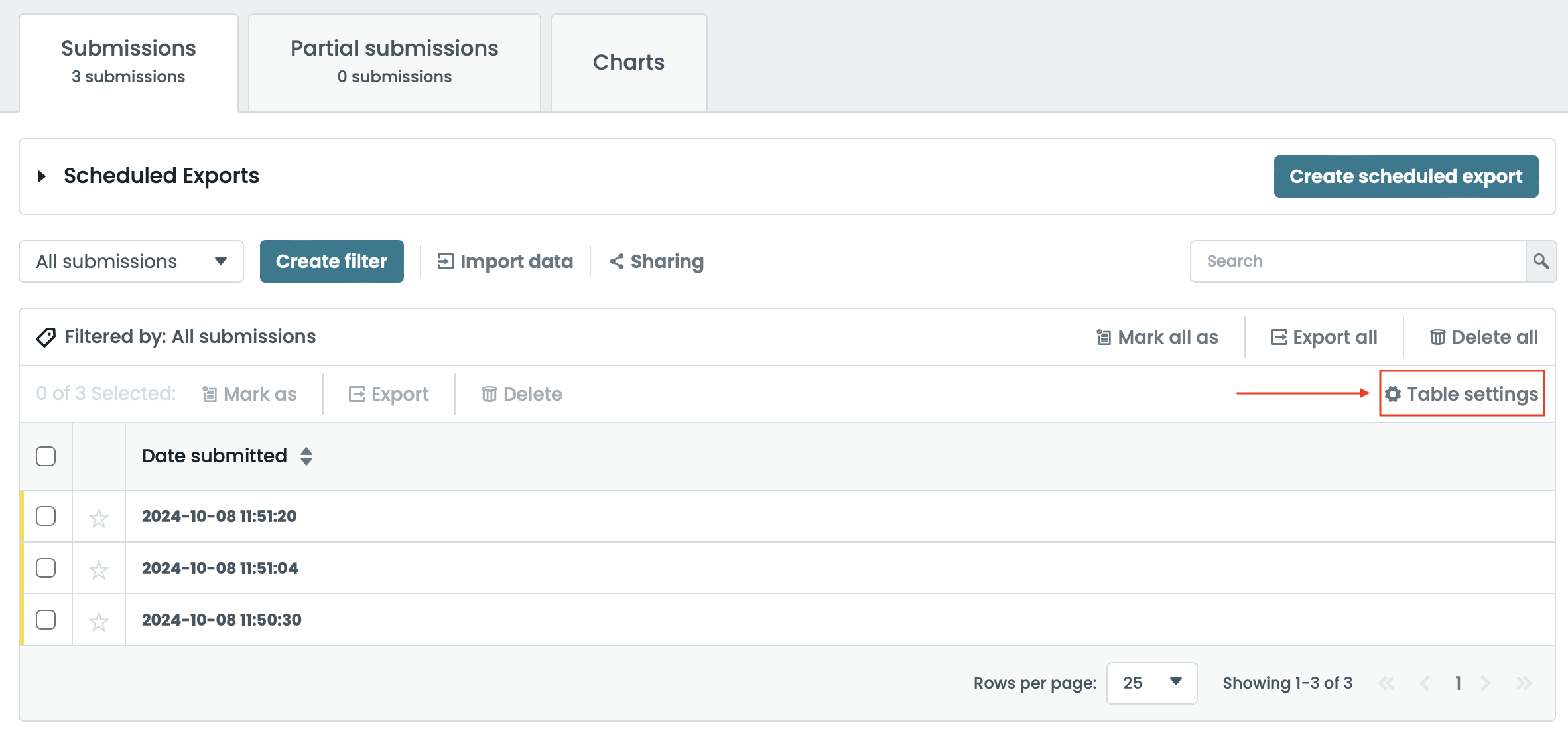This screenshot has height=739, width=1568.
Task: Expand the Scheduled Exports section
Action: pyautogui.click(x=42, y=176)
